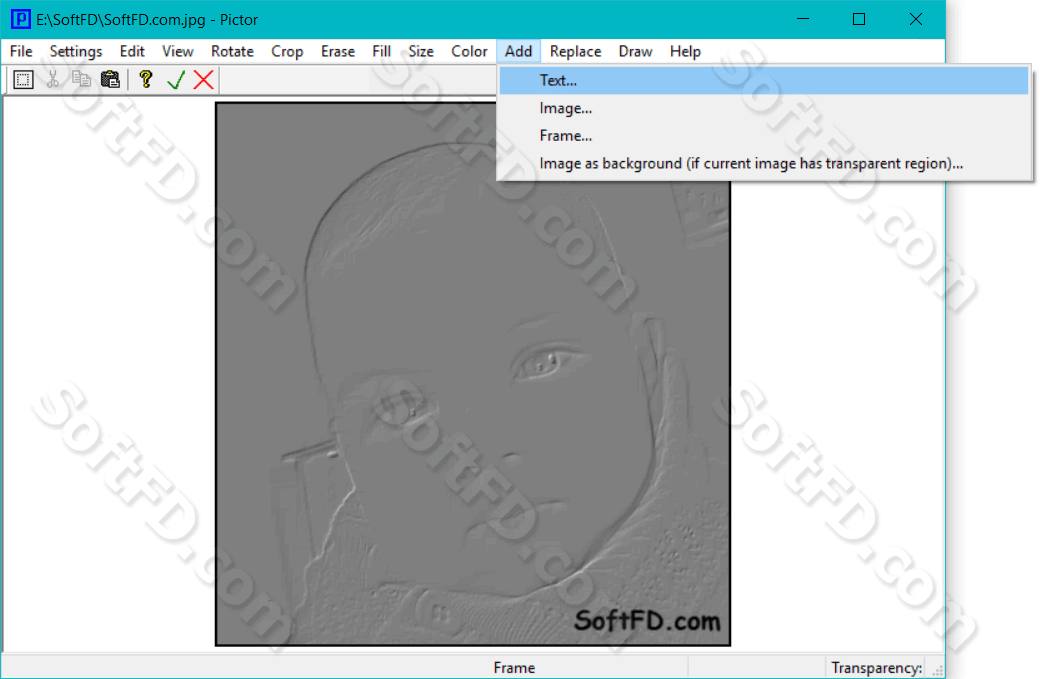This screenshot has width=1040, height=679.
Task: Click the Transparency: status bar label
Action: click(x=876, y=668)
